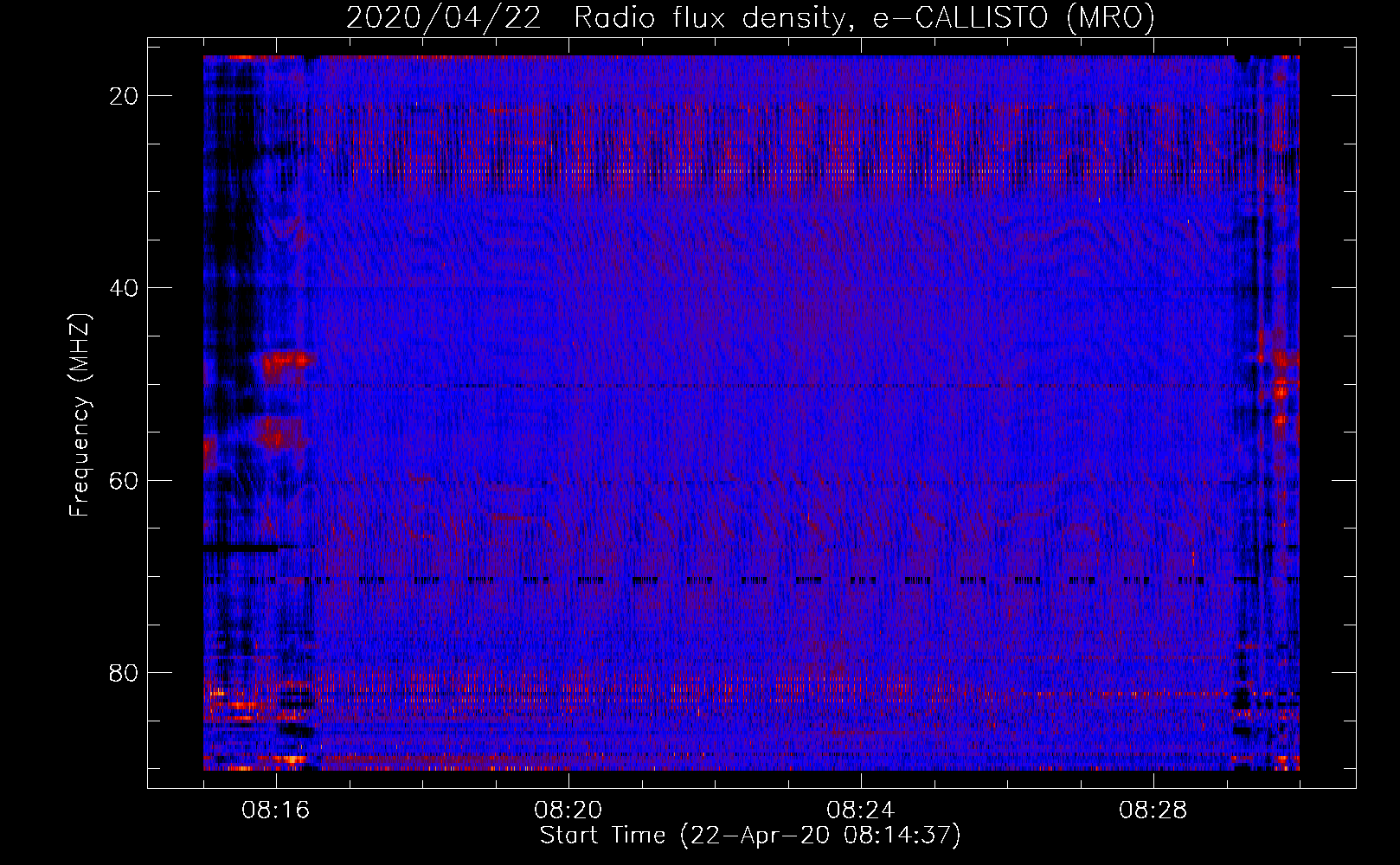Click the 80 MHz frequency tick label
Image resolution: width=1400 pixels, height=865 pixels.
125,672
